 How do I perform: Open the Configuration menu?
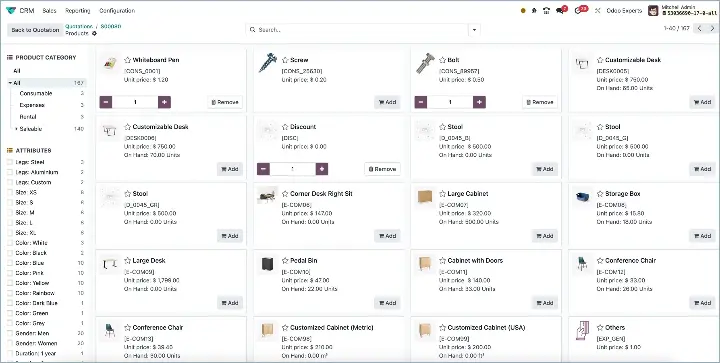click(117, 11)
